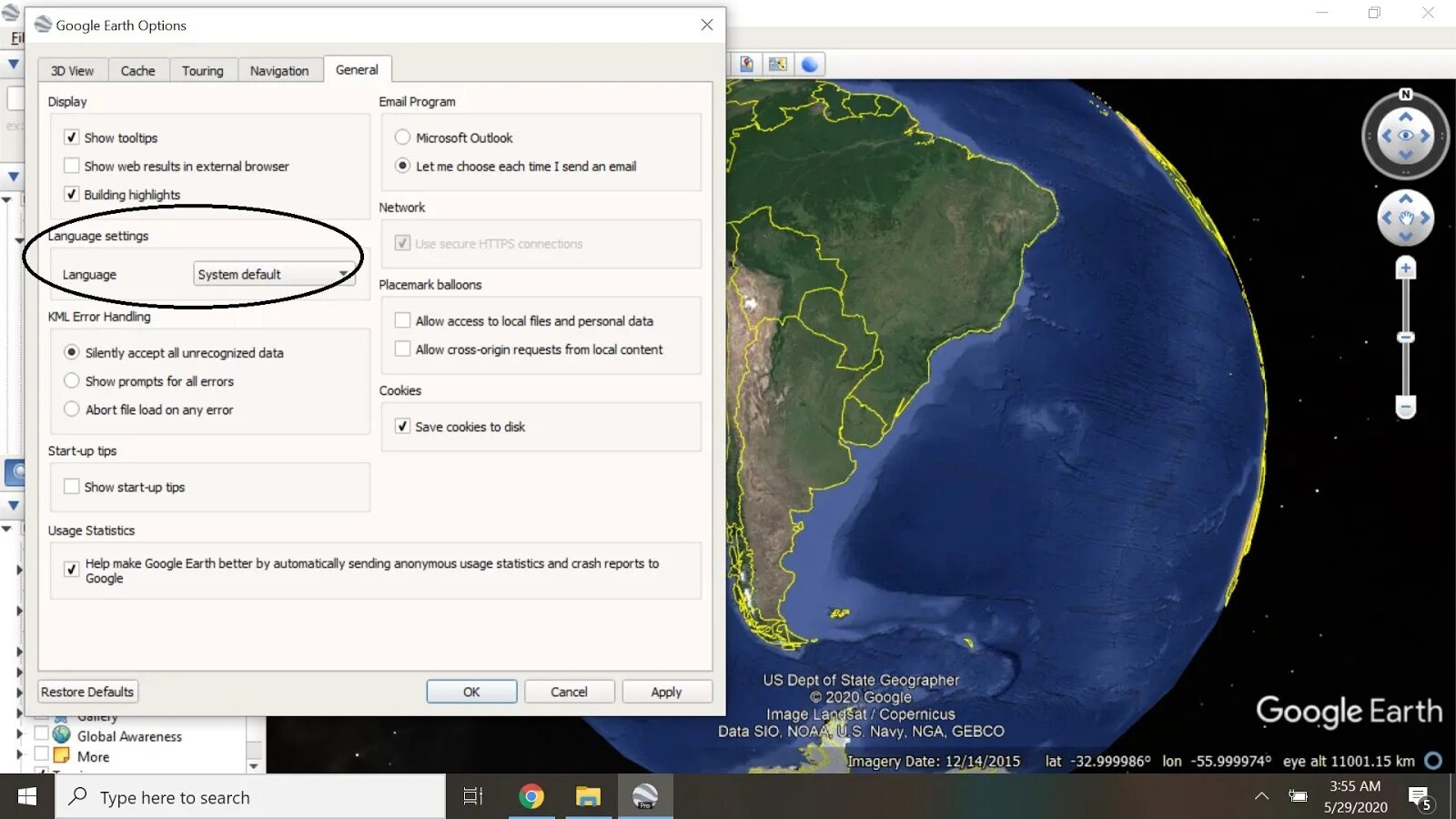Image resolution: width=1456 pixels, height=819 pixels.
Task: Click the Windows Start button
Action: pos(27,797)
